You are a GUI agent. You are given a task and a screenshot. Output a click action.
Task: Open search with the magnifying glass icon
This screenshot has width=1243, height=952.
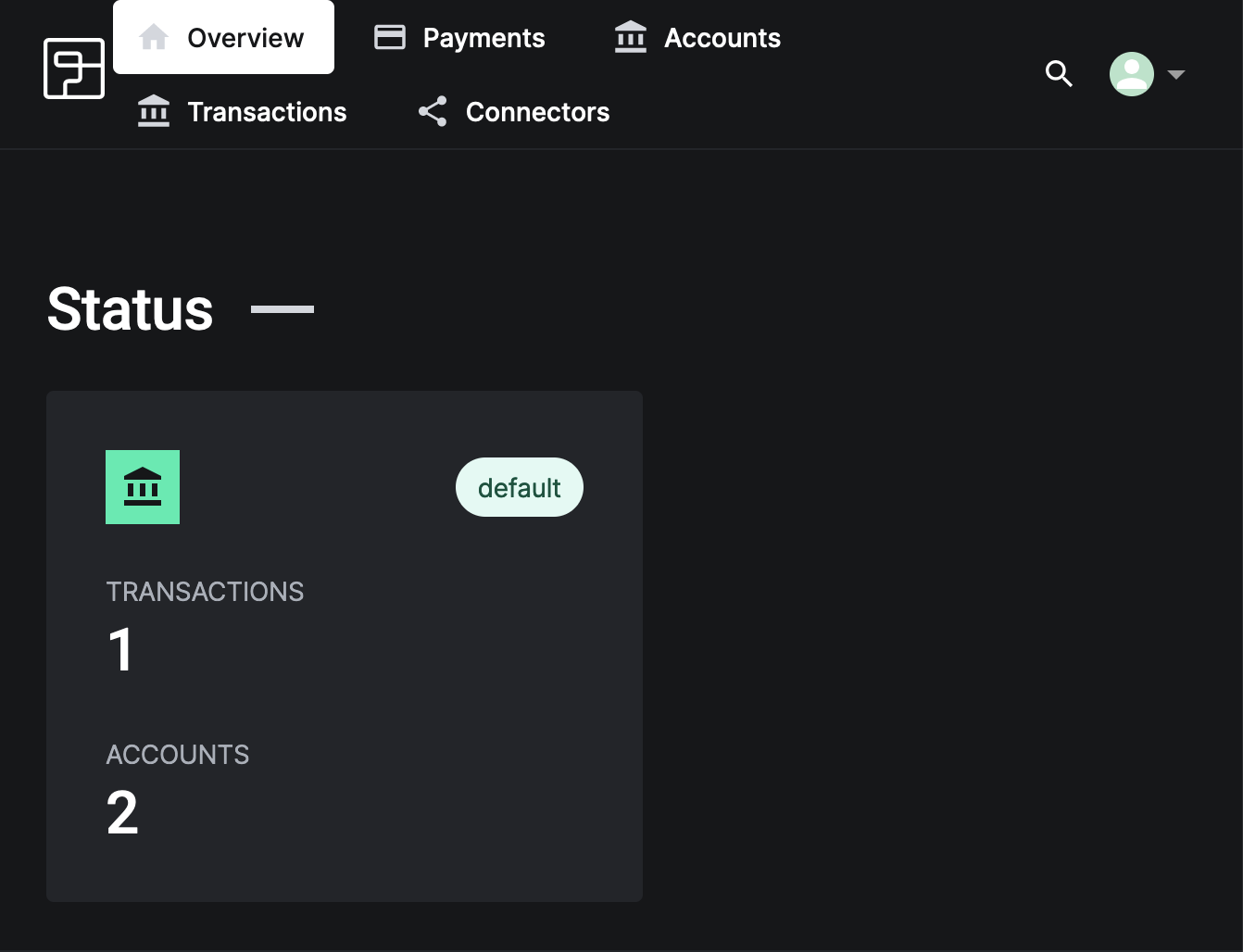point(1059,74)
